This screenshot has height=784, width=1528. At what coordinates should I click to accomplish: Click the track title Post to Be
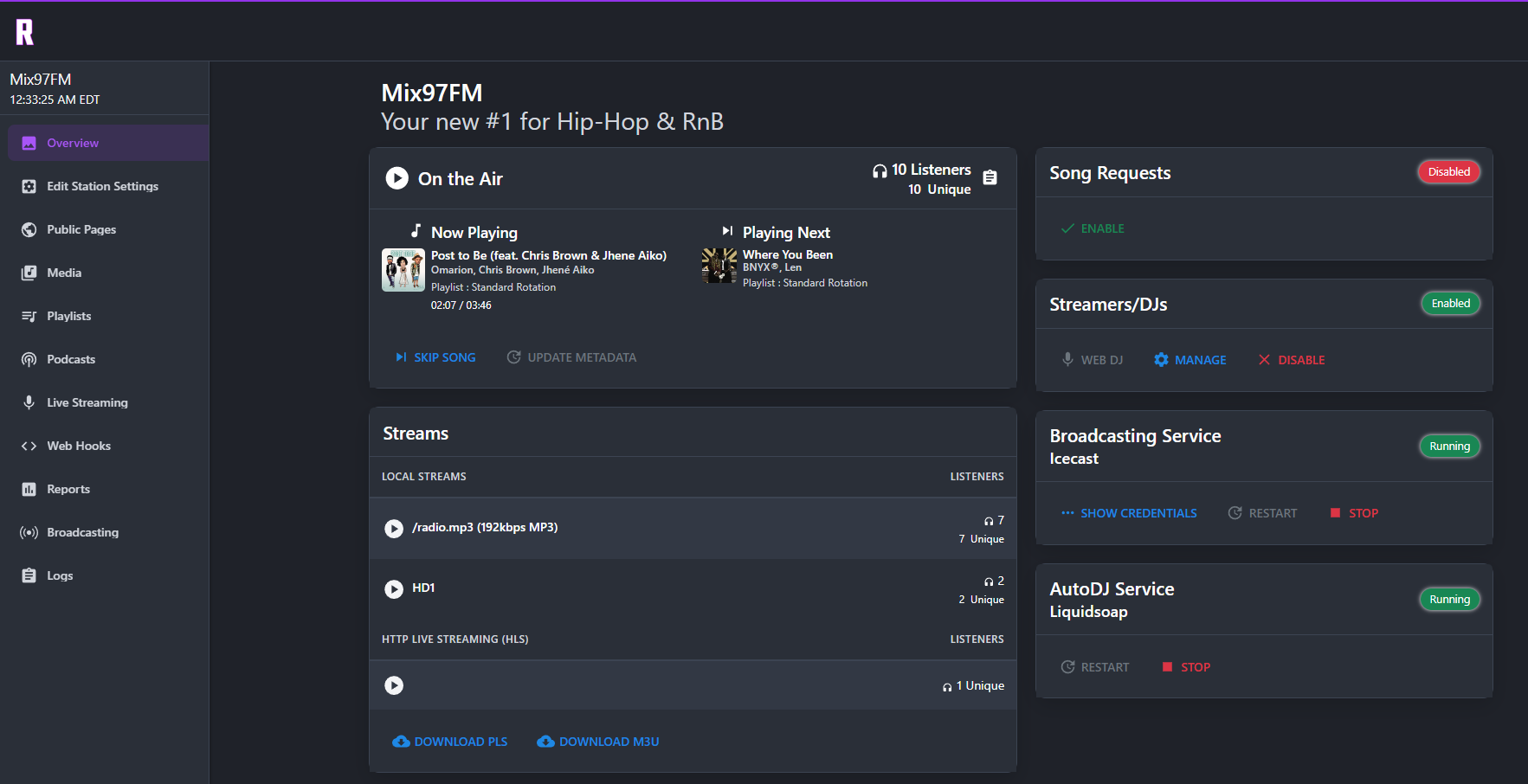[549, 255]
